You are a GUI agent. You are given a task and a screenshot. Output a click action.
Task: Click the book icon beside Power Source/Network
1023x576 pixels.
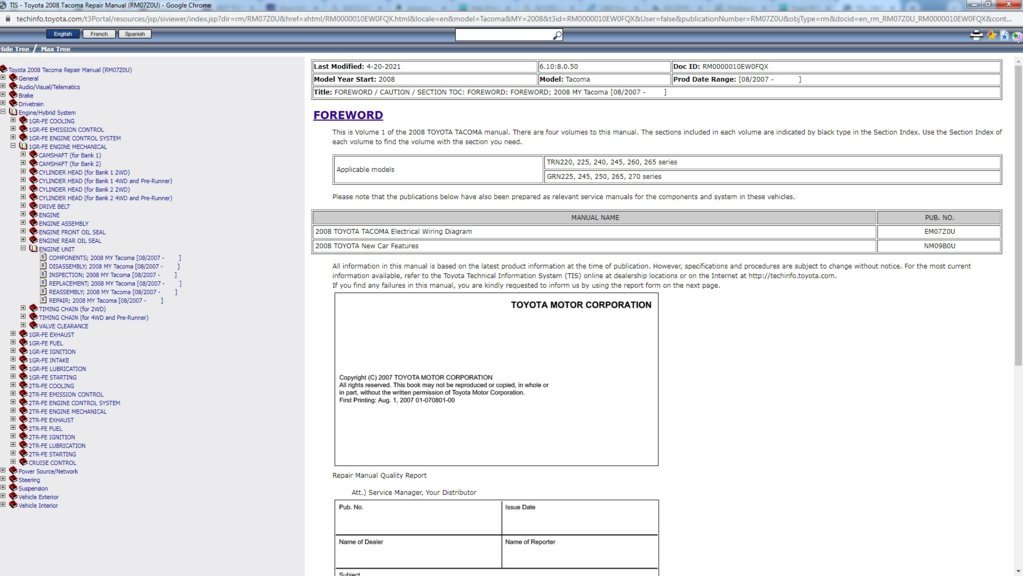coord(13,470)
